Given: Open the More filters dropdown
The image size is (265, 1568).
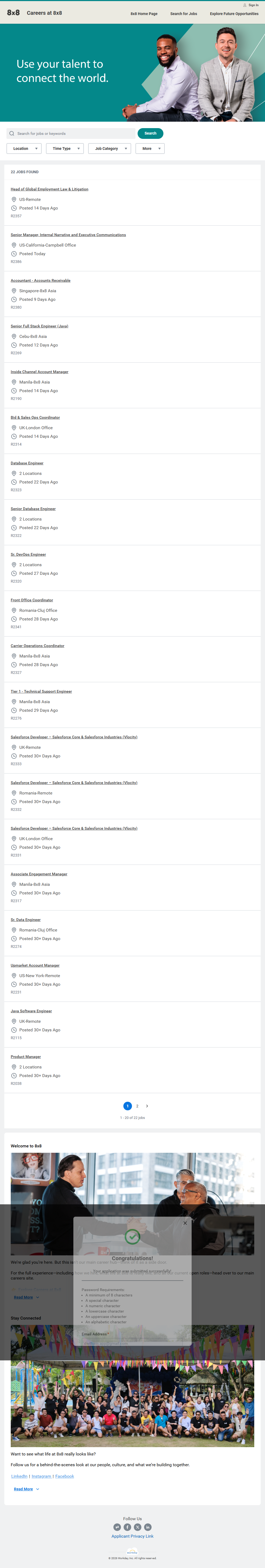Looking at the screenshot, I should [x=150, y=149].
